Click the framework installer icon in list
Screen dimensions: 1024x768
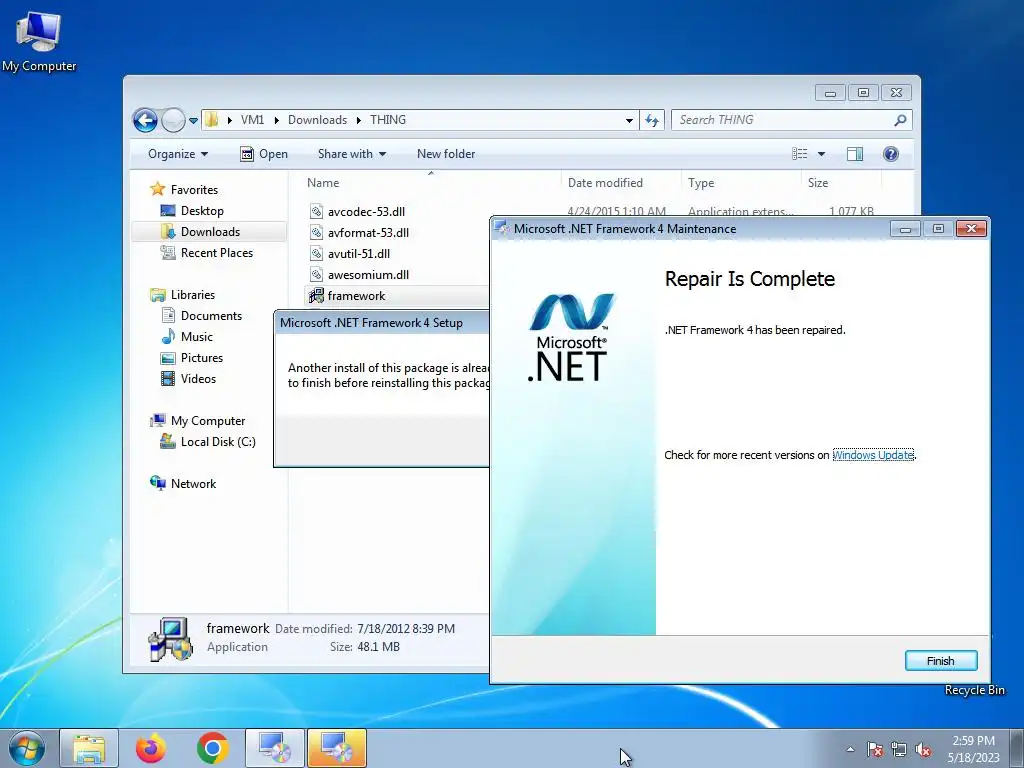(316, 296)
